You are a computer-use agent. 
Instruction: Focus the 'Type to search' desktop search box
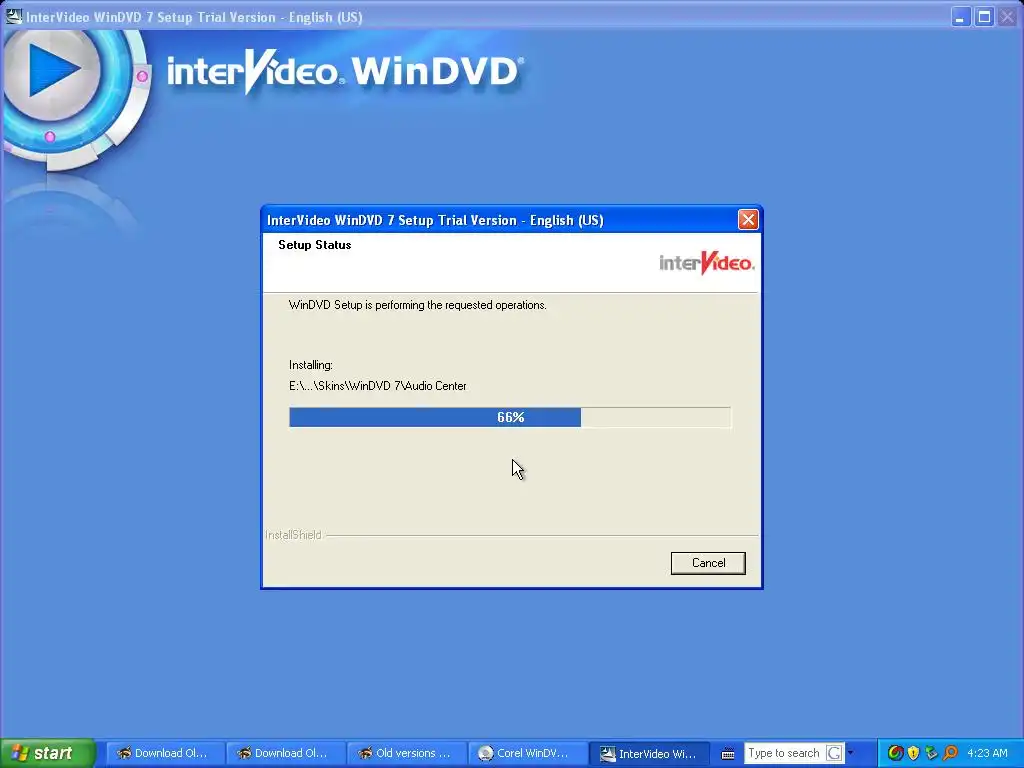point(784,753)
